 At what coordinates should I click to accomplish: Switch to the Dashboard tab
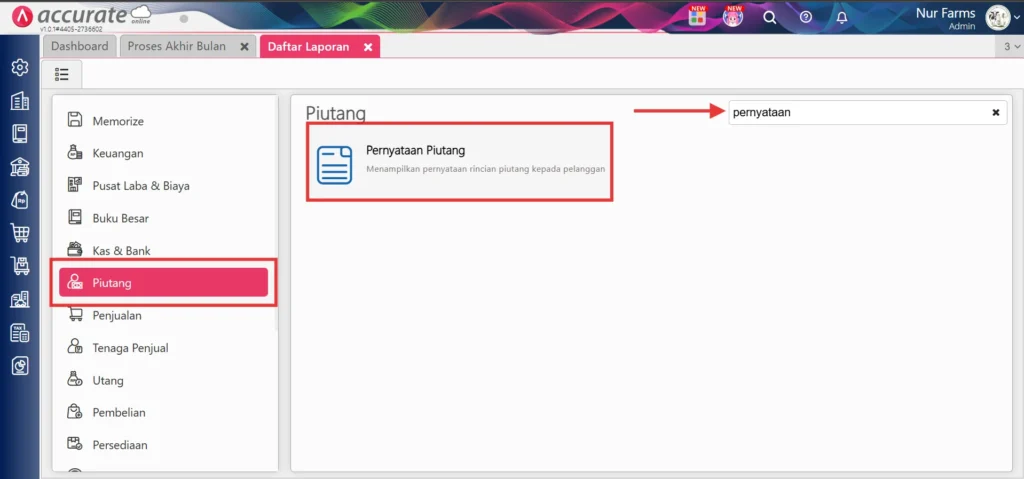80,46
